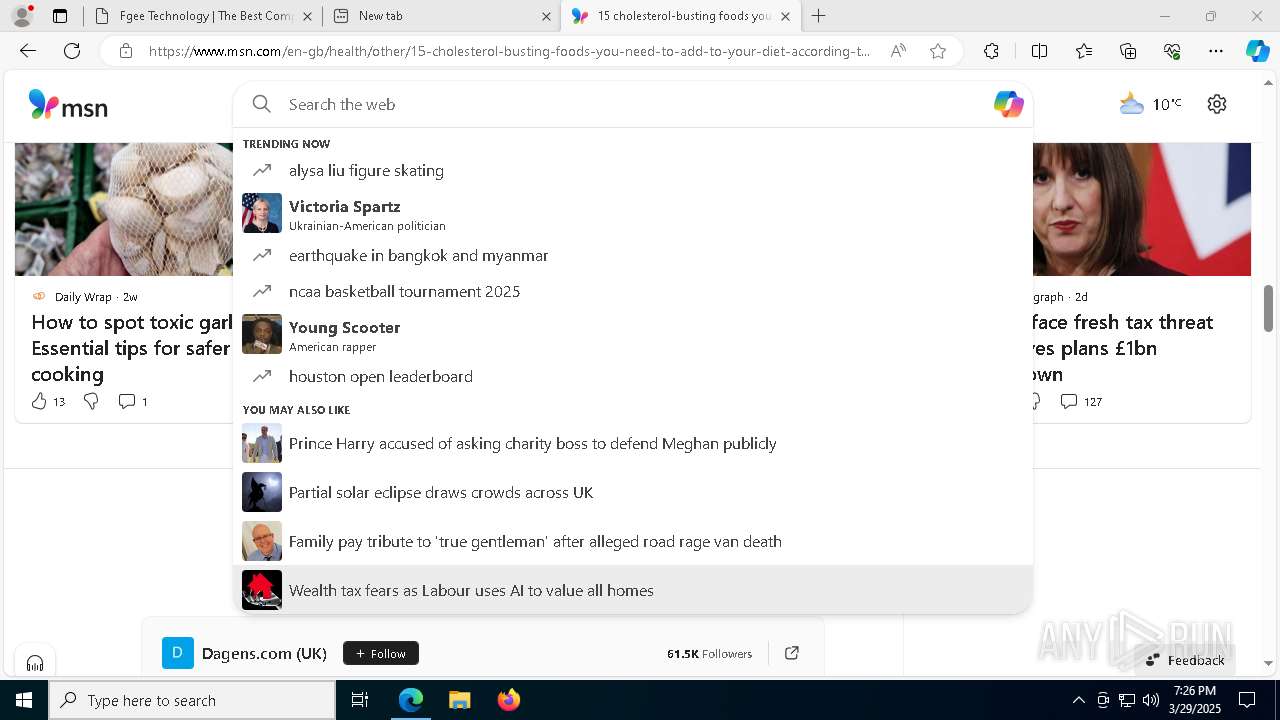The height and width of the screenshot is (720, 1280).
Task: Open Partial solar eclipse story
Action: tap(632, 492)
